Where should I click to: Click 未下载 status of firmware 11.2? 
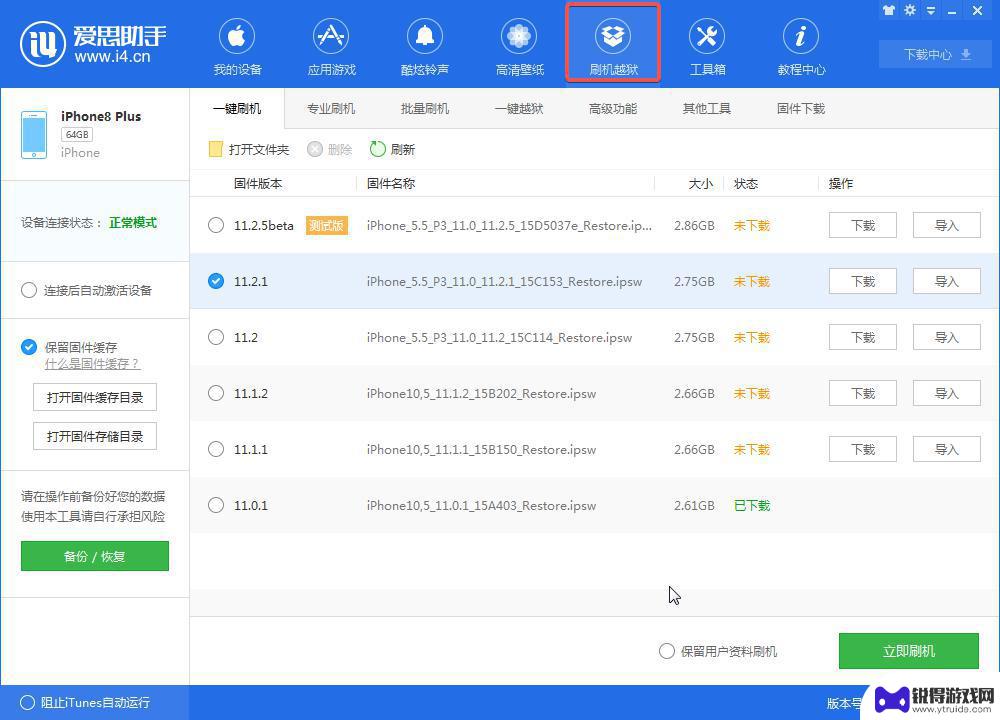752,337
